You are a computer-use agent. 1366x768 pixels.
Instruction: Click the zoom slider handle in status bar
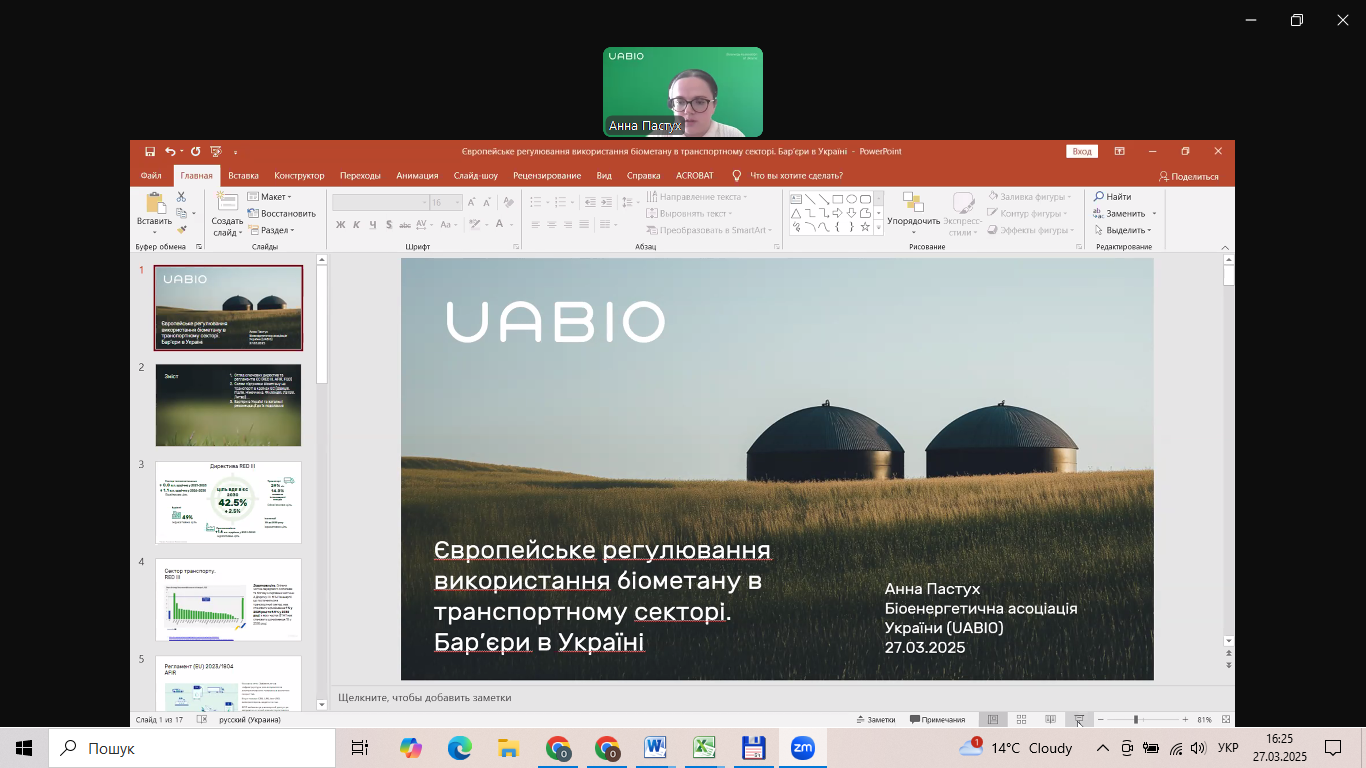click(1135, 719)
